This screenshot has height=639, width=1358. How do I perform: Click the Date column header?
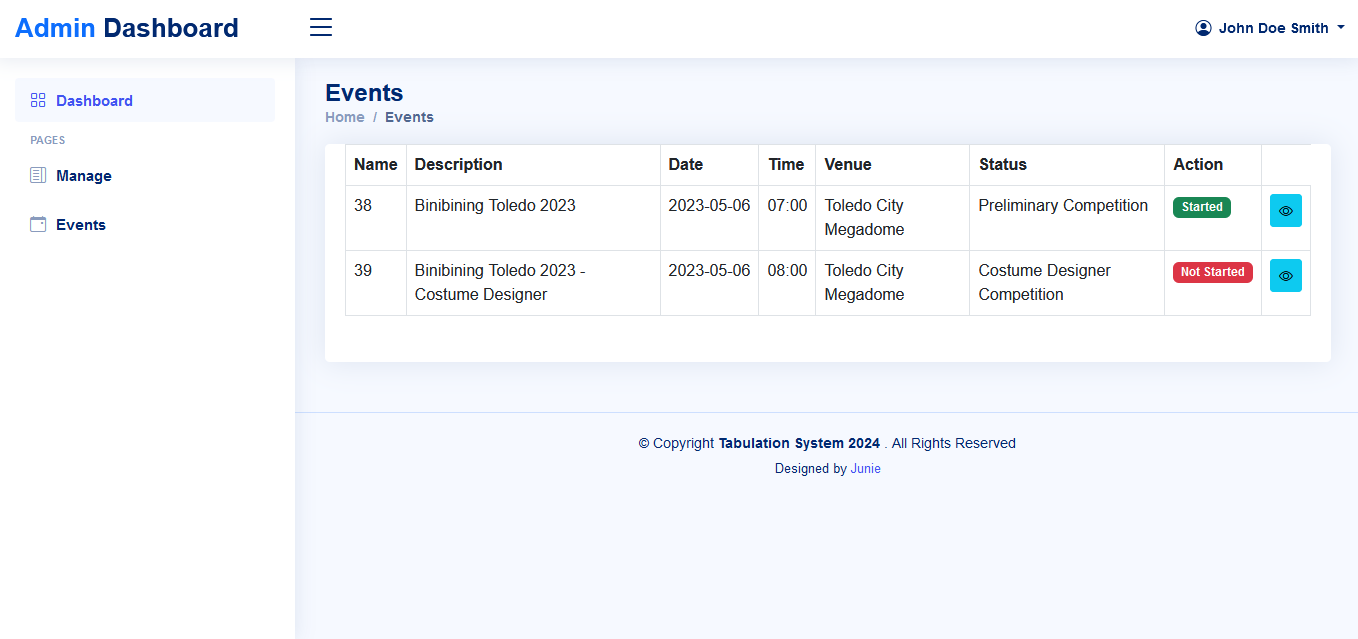685,165
